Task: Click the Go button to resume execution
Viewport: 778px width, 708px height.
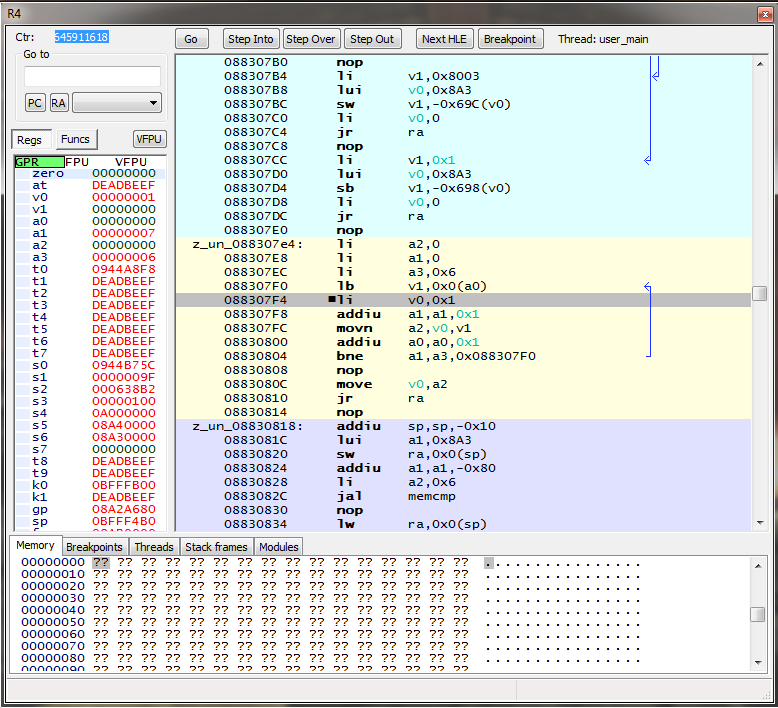Action: click(191, 39)
